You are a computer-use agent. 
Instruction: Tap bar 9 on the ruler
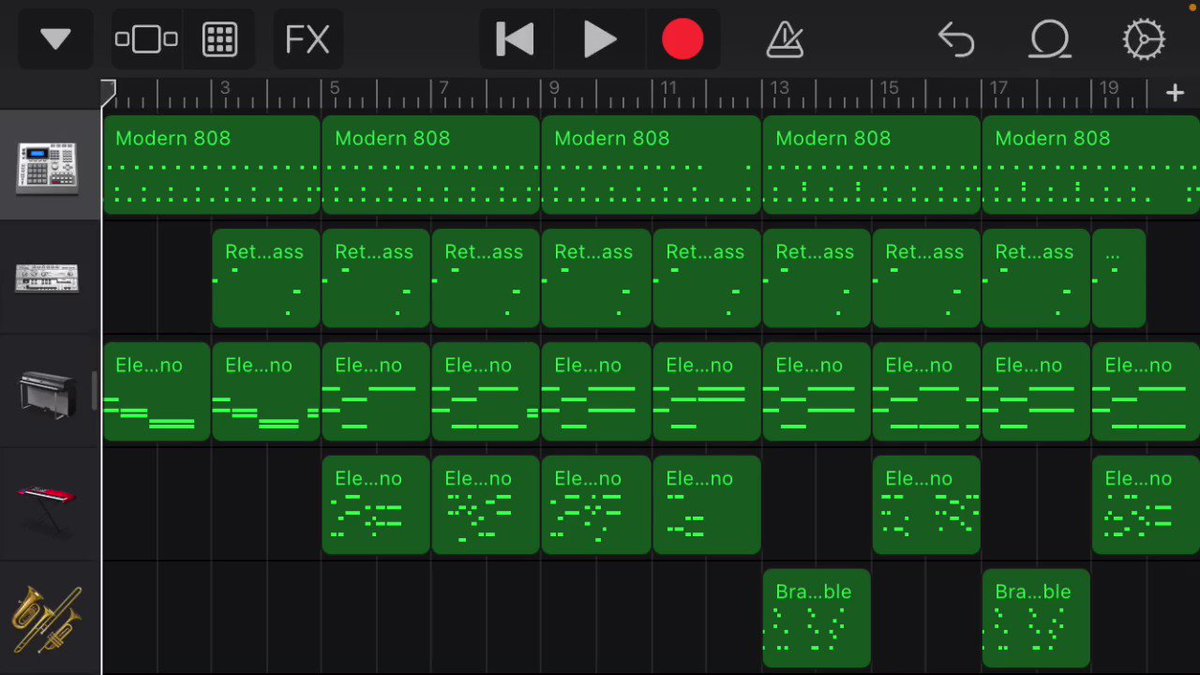[554, 88]
